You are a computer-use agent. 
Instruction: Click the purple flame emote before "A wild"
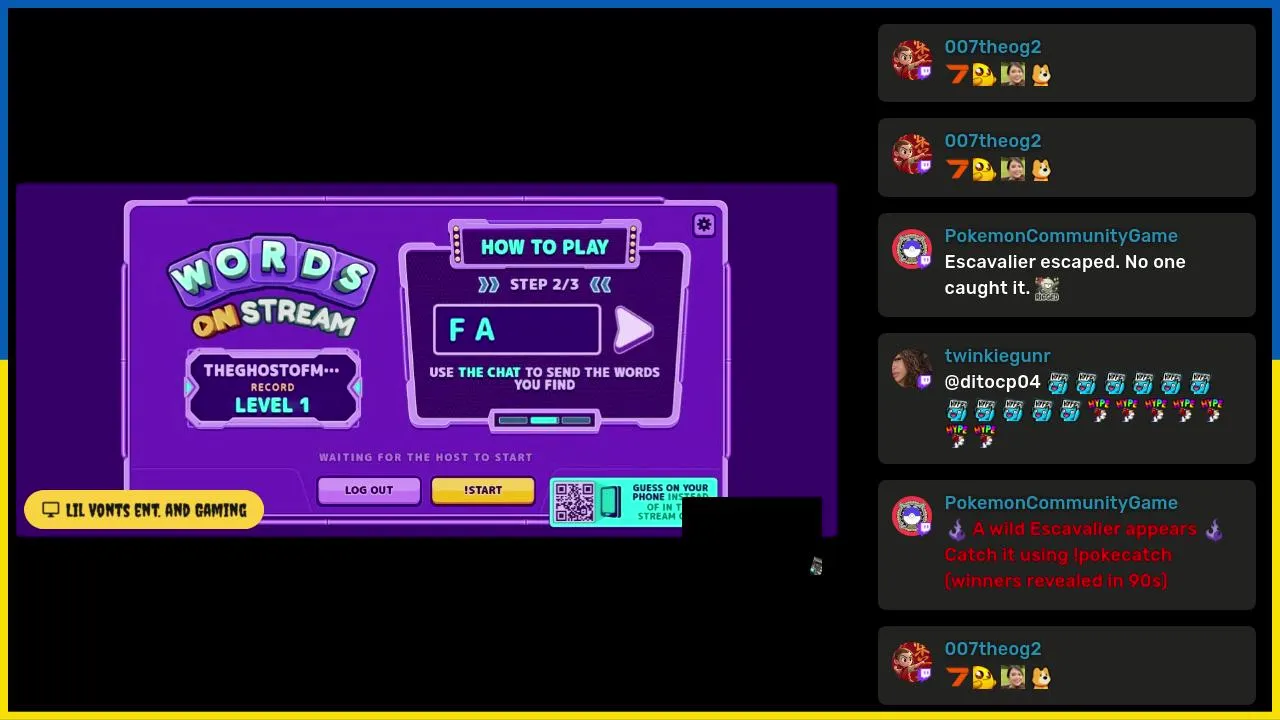coord(956,529)
